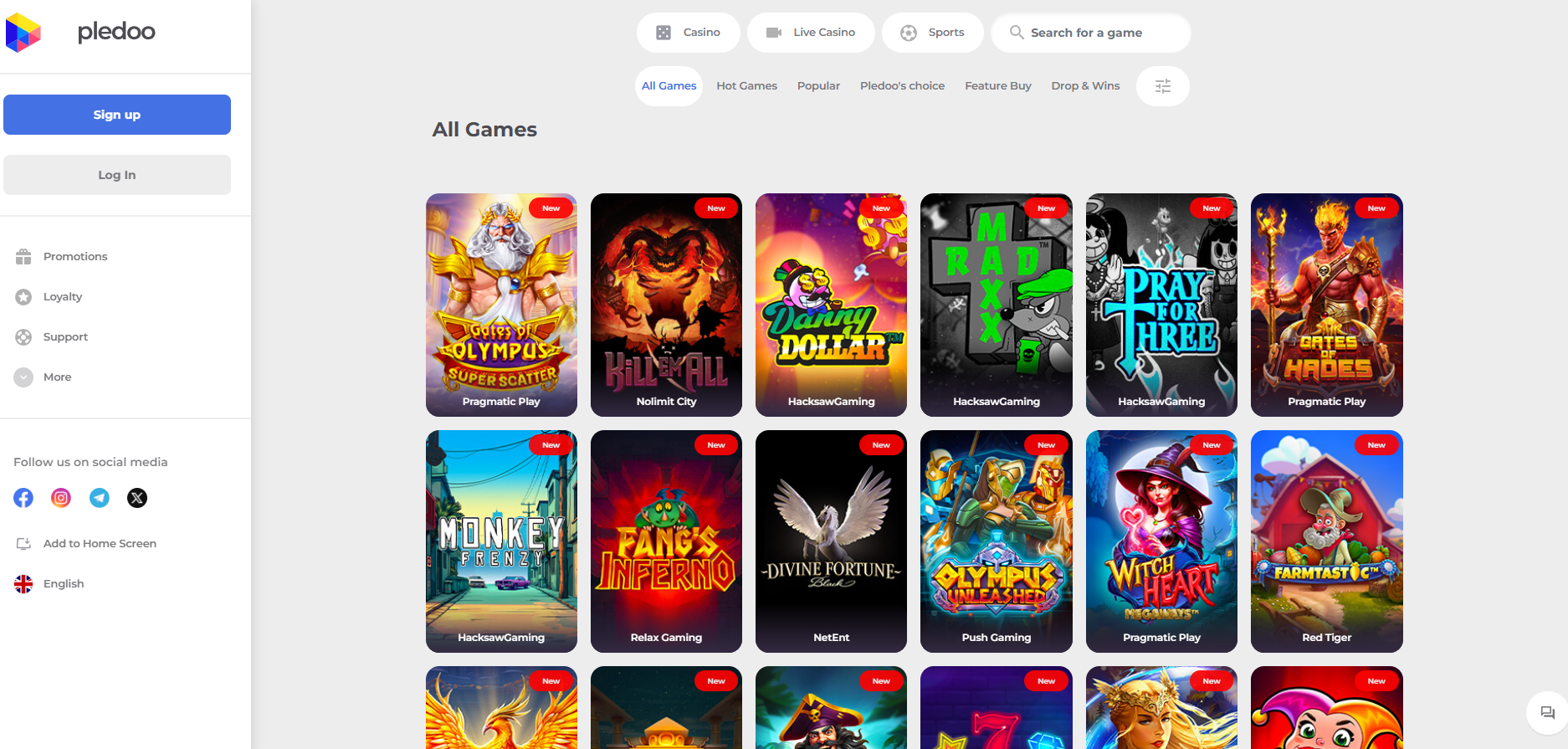The width and height of the screenshot is (1568, 749).
Task: Click the Sign up button
Action: pos(117,115)
